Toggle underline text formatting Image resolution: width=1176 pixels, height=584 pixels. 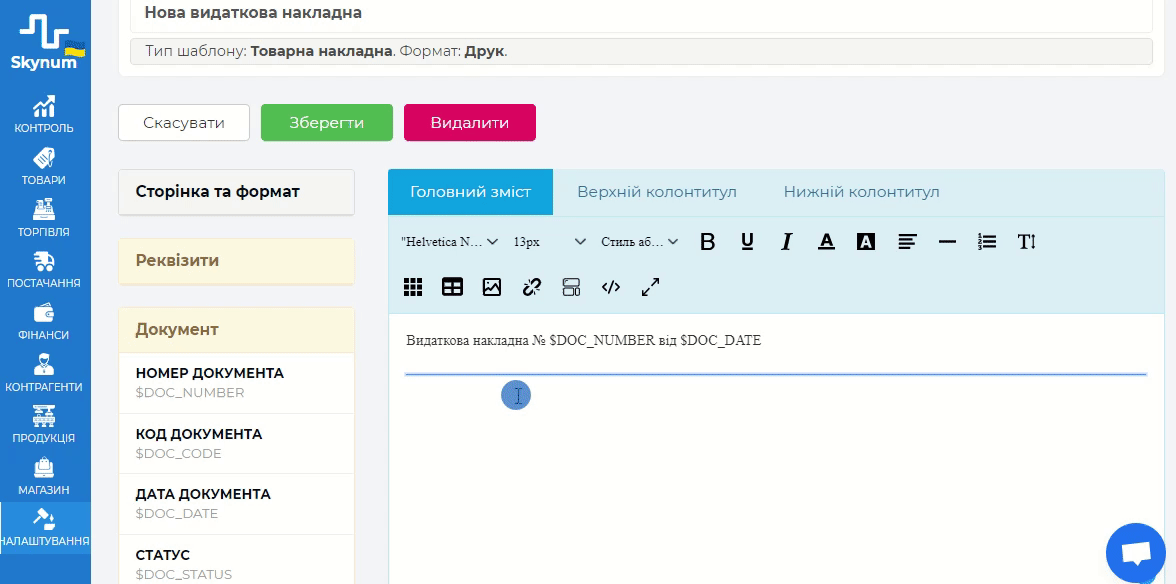[747, 241]
